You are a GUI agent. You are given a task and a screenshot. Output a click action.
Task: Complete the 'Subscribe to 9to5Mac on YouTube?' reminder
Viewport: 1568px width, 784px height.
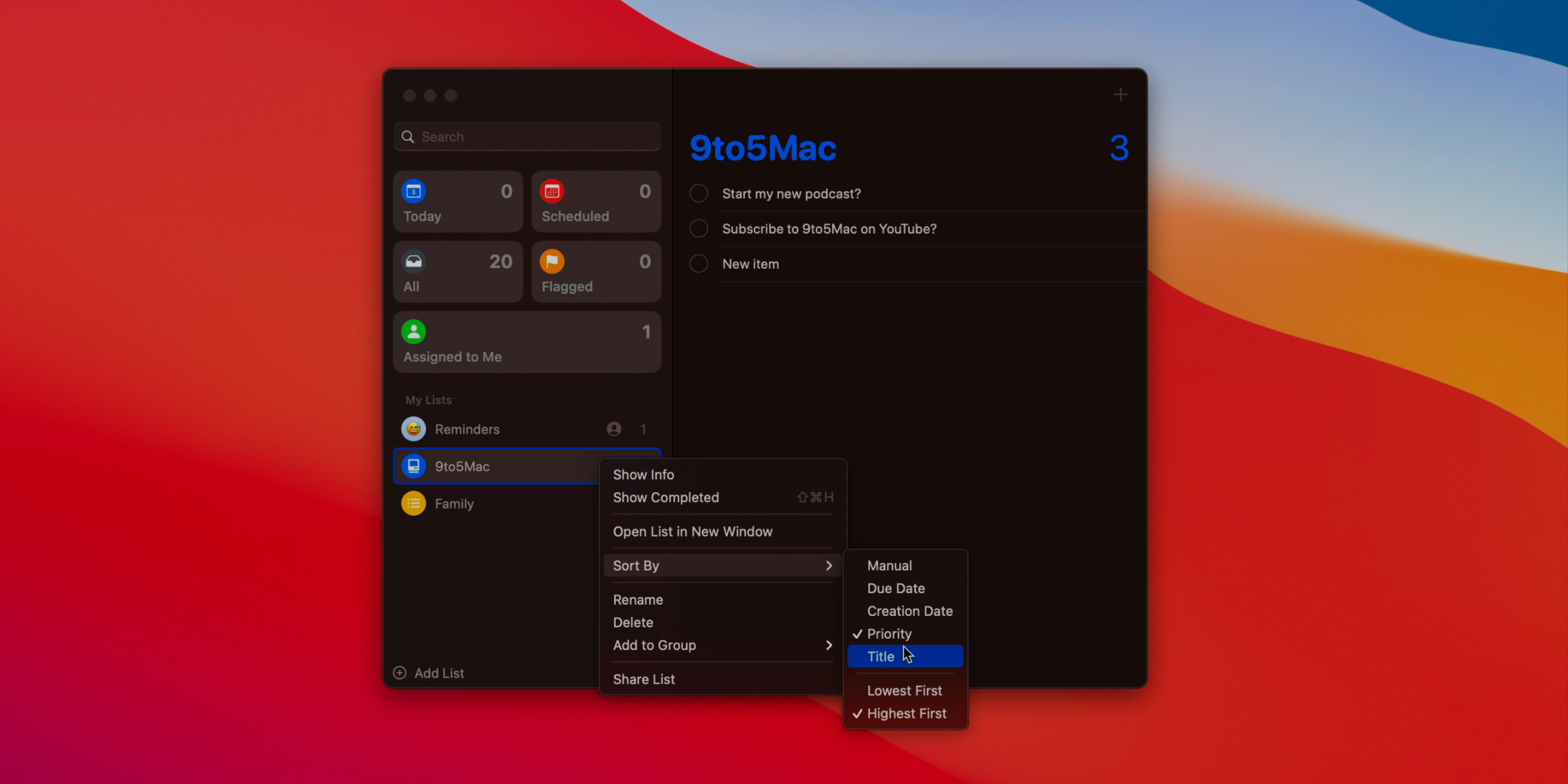pyautogui.click(x=698, y=228)
